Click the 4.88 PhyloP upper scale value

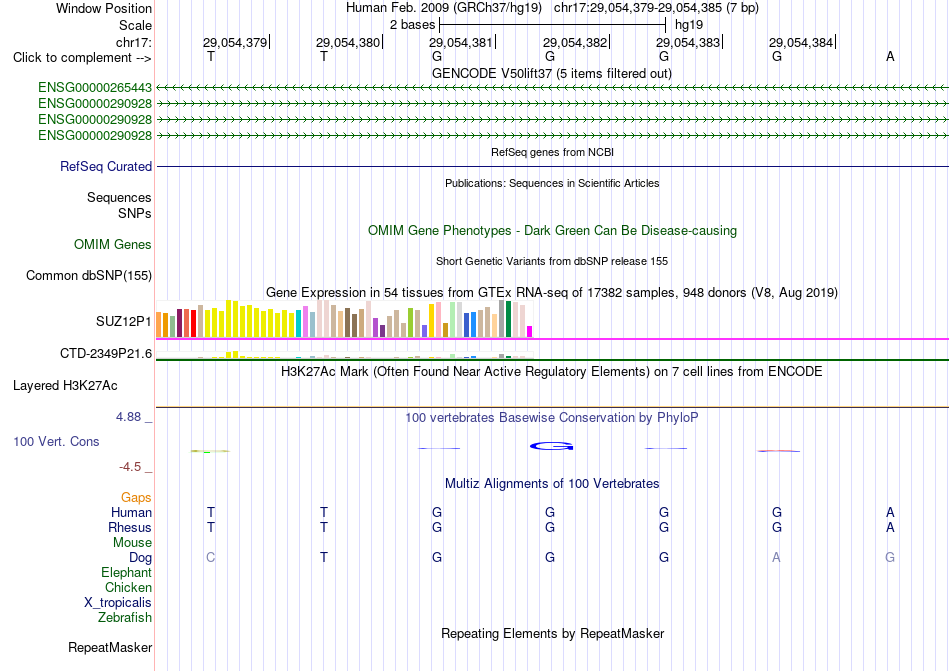coord(128,417)
